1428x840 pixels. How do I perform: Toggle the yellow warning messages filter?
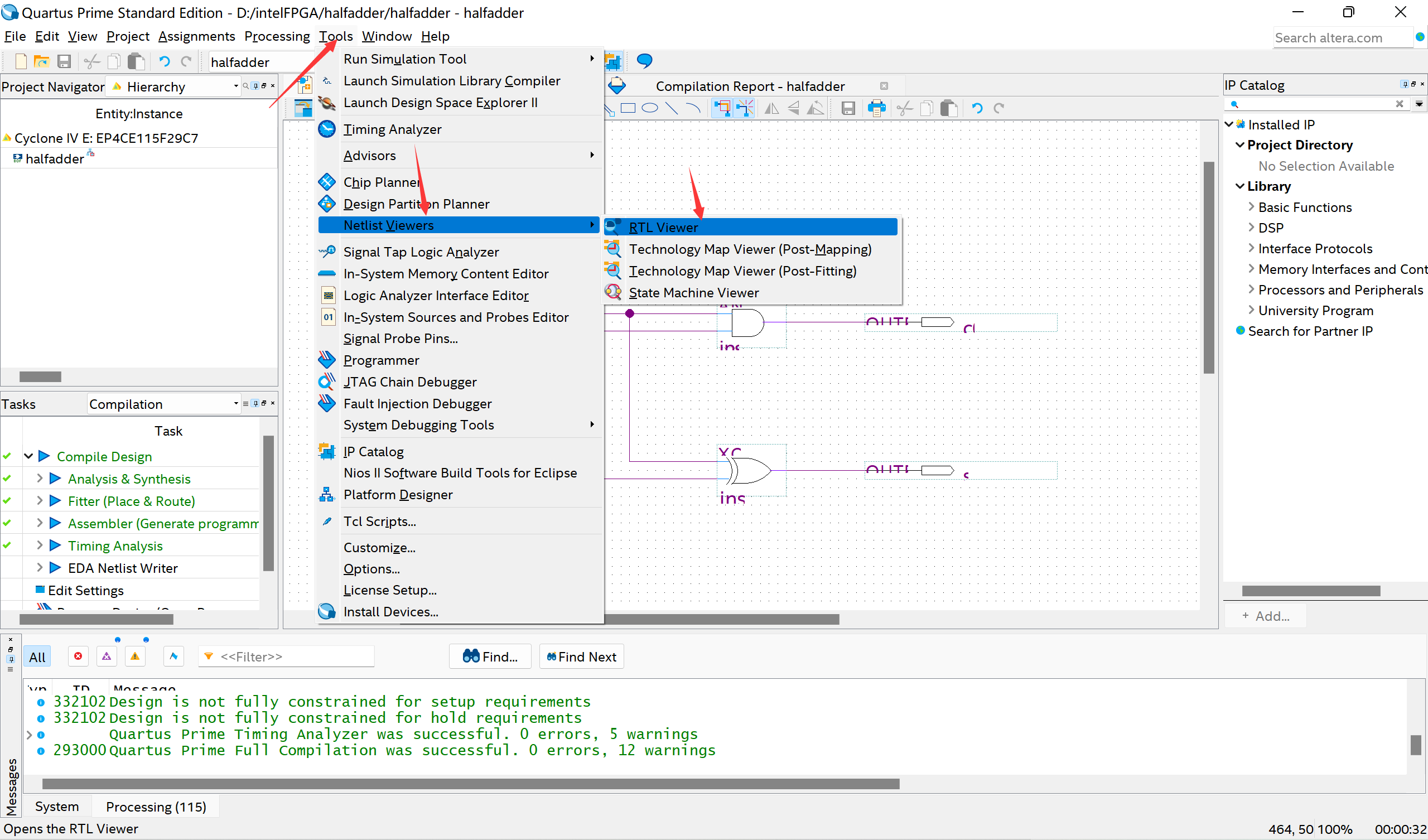click(x=135, y=656)
